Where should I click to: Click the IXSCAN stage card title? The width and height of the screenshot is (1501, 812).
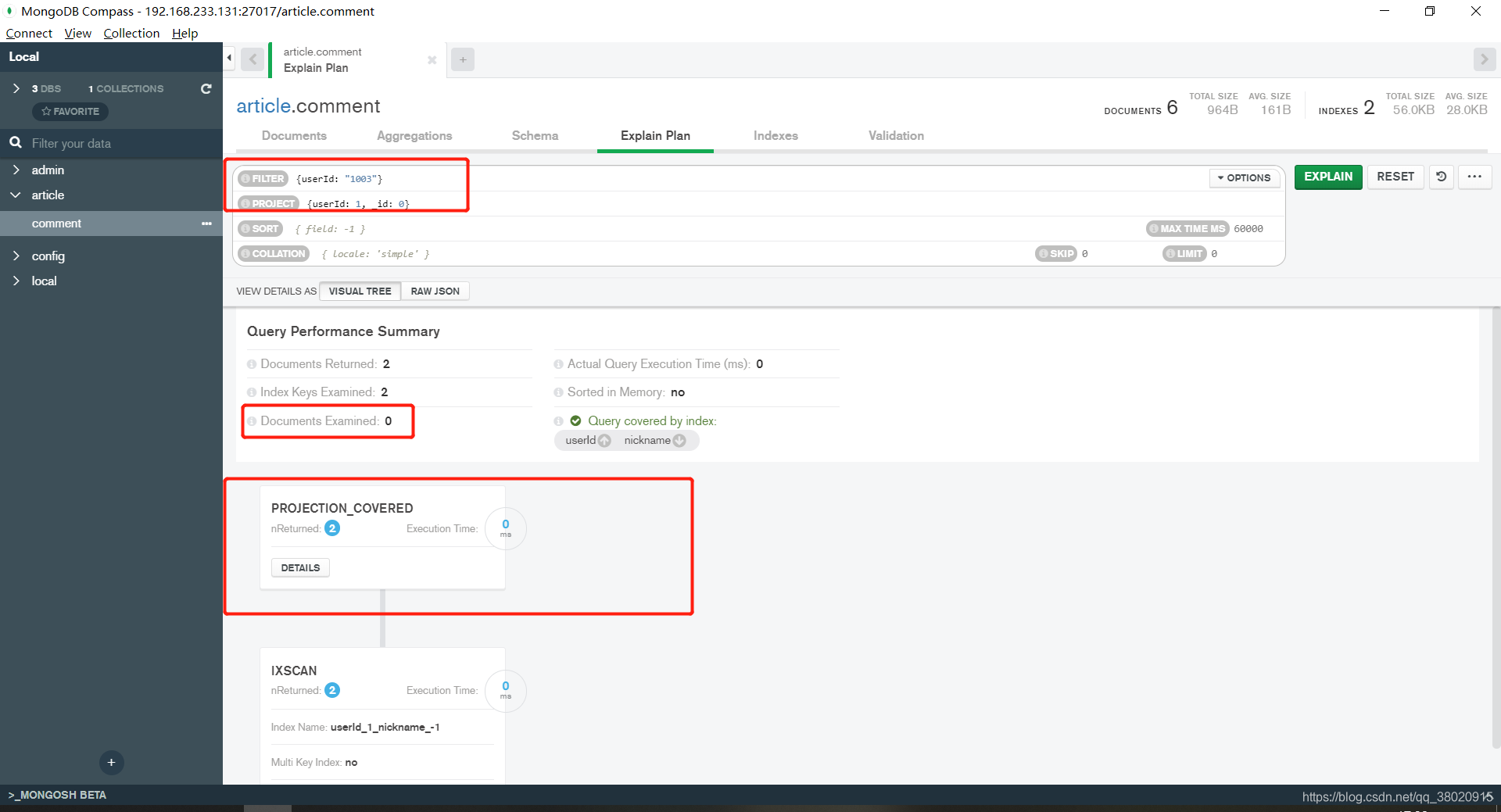tap(294, 671)
